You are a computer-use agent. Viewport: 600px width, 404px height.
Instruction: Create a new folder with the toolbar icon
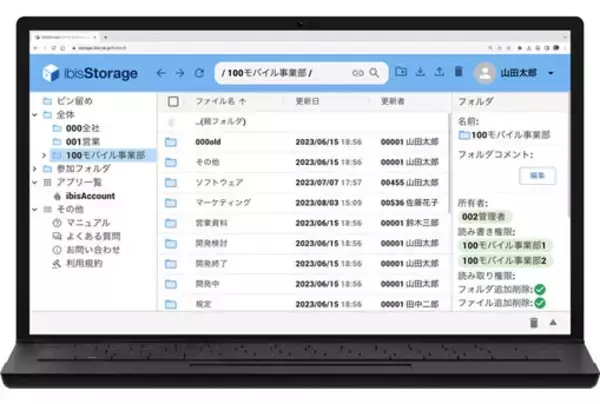point(401,72)
